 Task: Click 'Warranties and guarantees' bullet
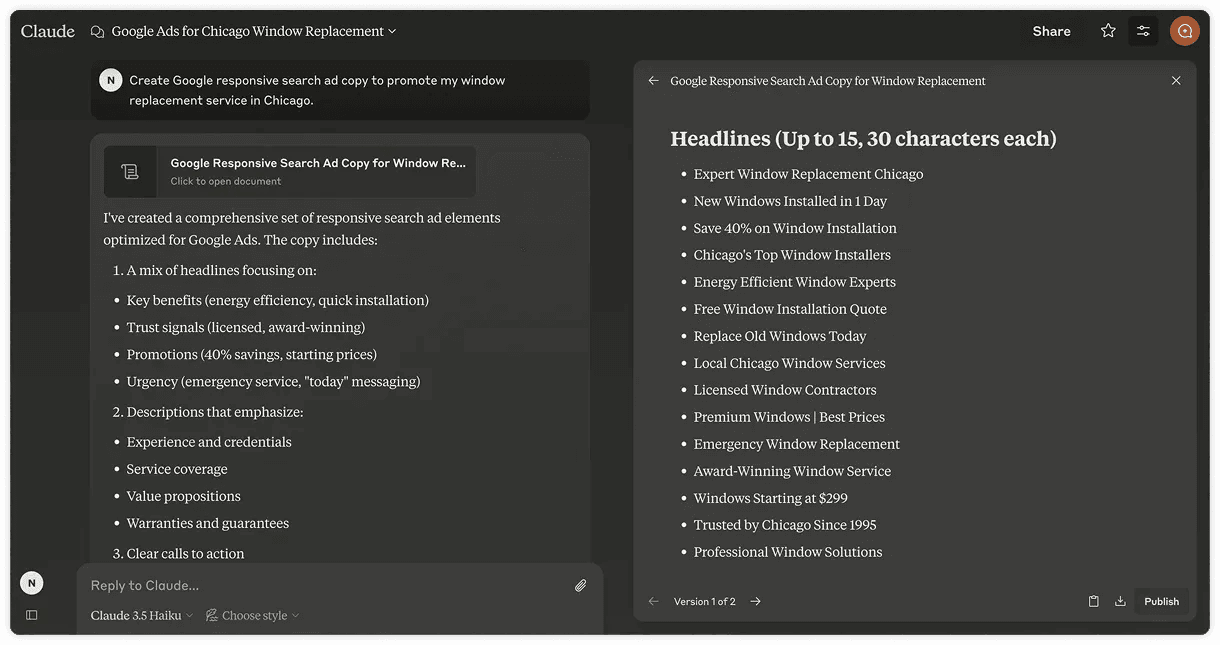coord(207,523)
